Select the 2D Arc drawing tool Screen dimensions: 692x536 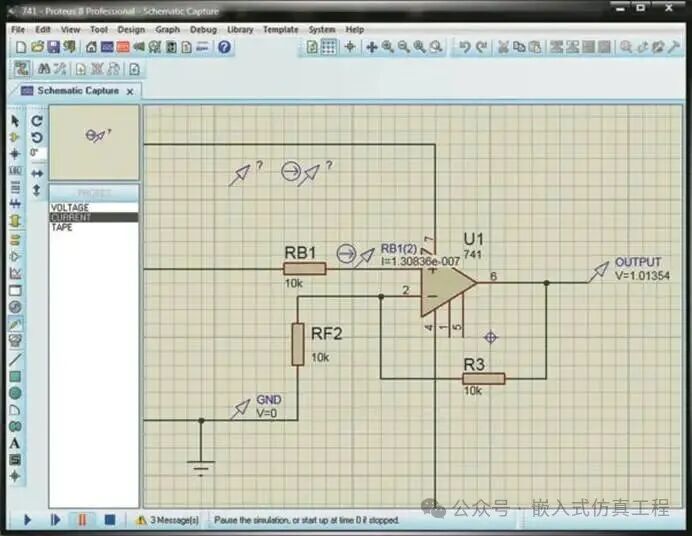point(15,410)
